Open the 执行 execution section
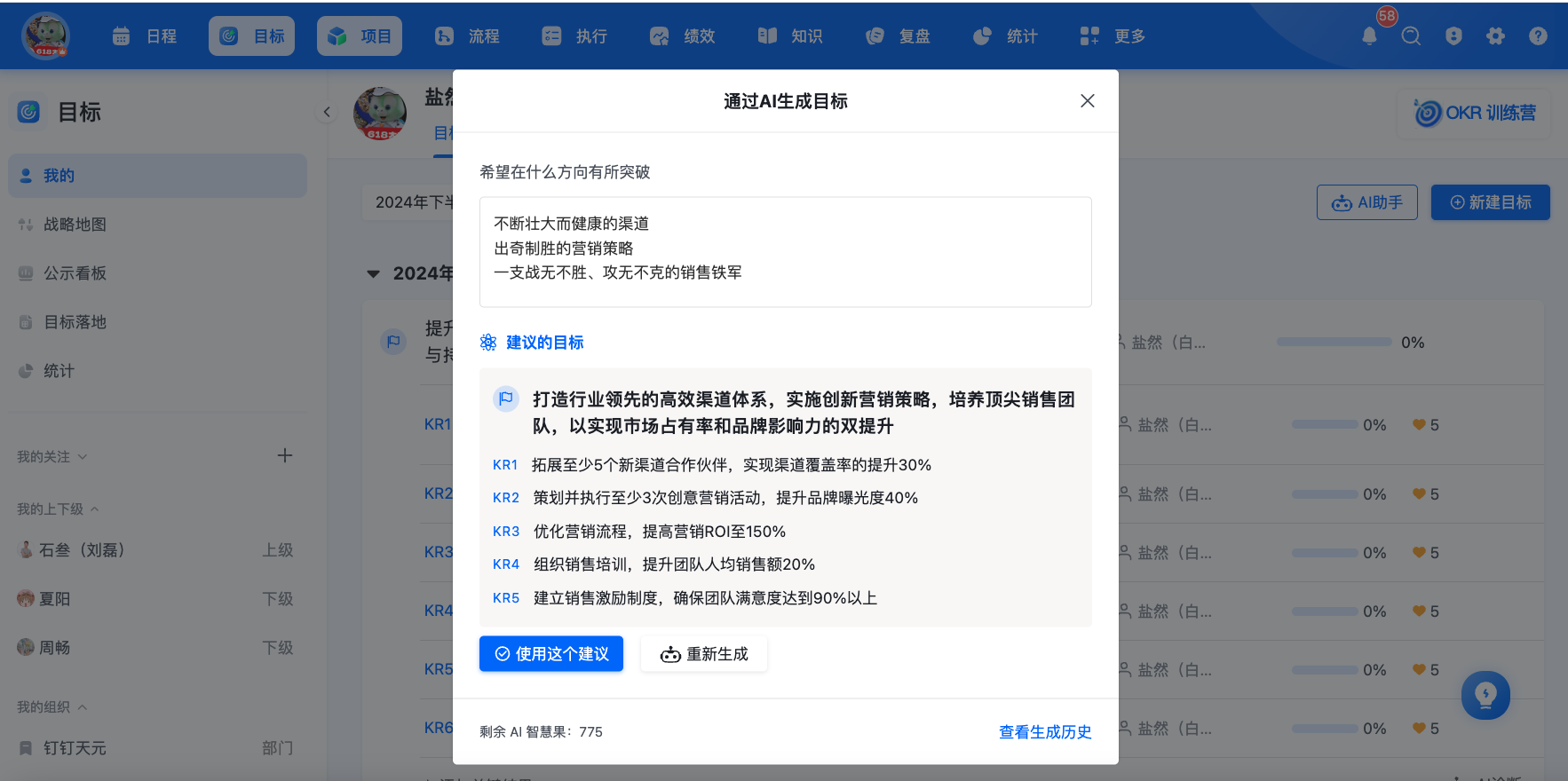 [574, 36]
